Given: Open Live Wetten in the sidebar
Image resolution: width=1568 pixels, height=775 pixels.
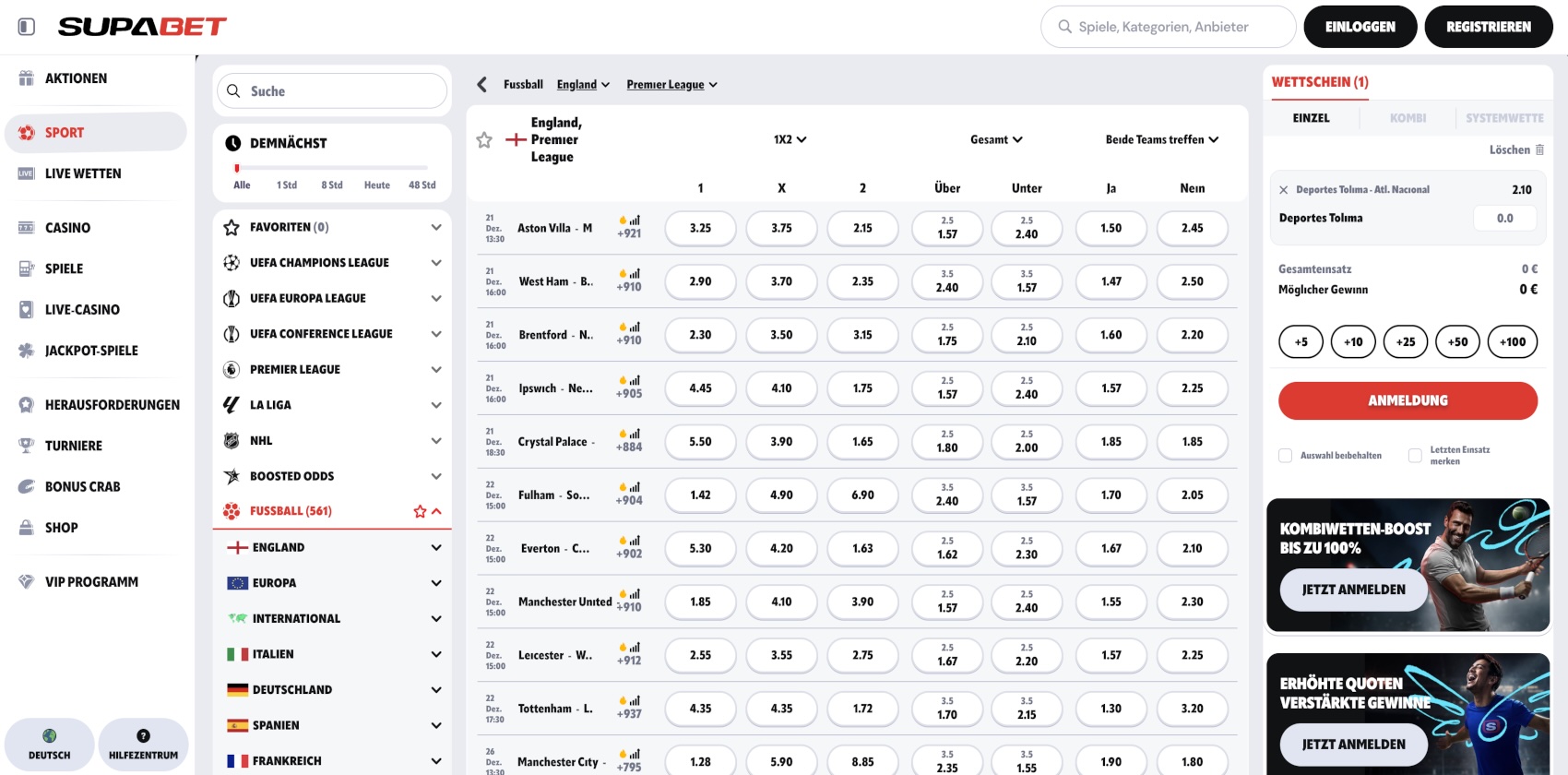Looking at the screenshot, I should 83,173.
